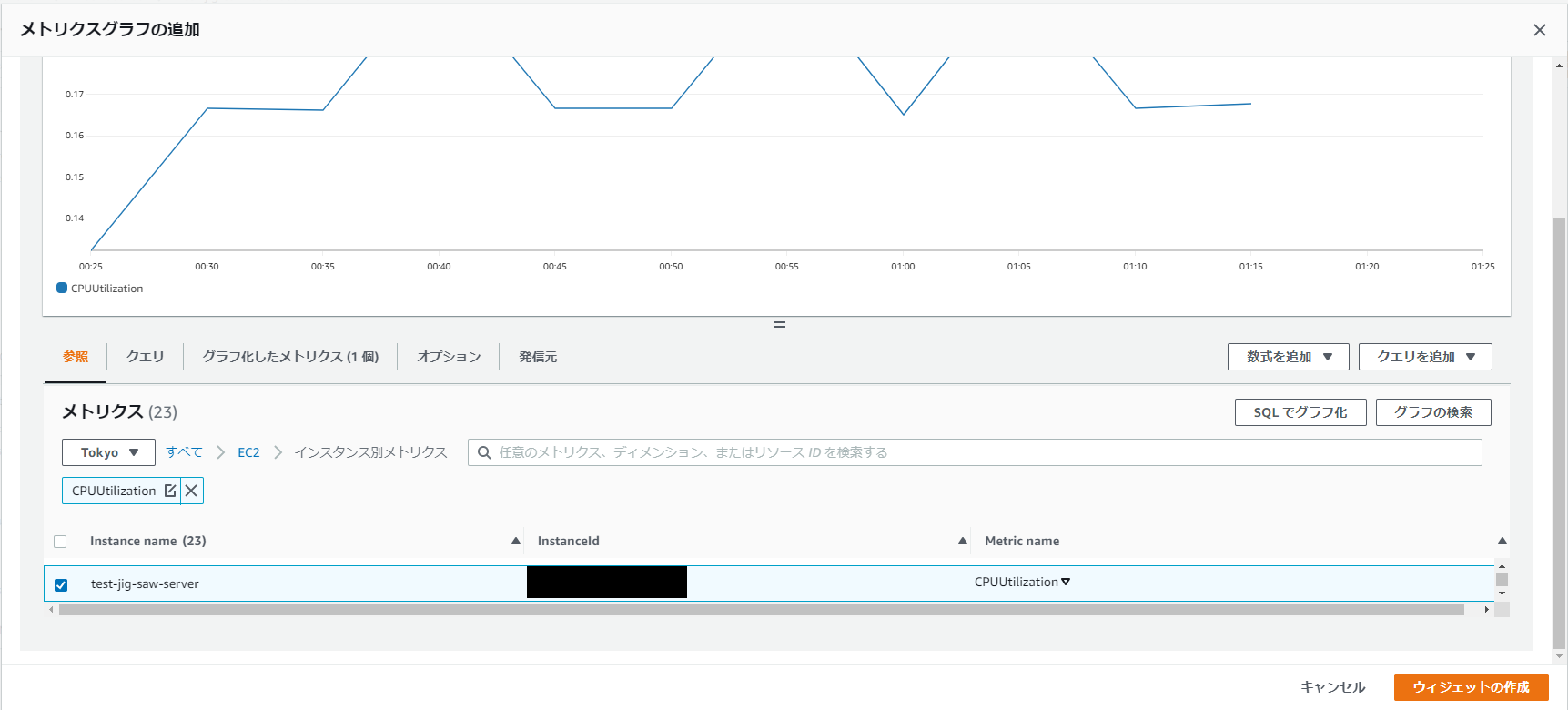Click the table vertical scroll up arrow

coord(1502,566)
